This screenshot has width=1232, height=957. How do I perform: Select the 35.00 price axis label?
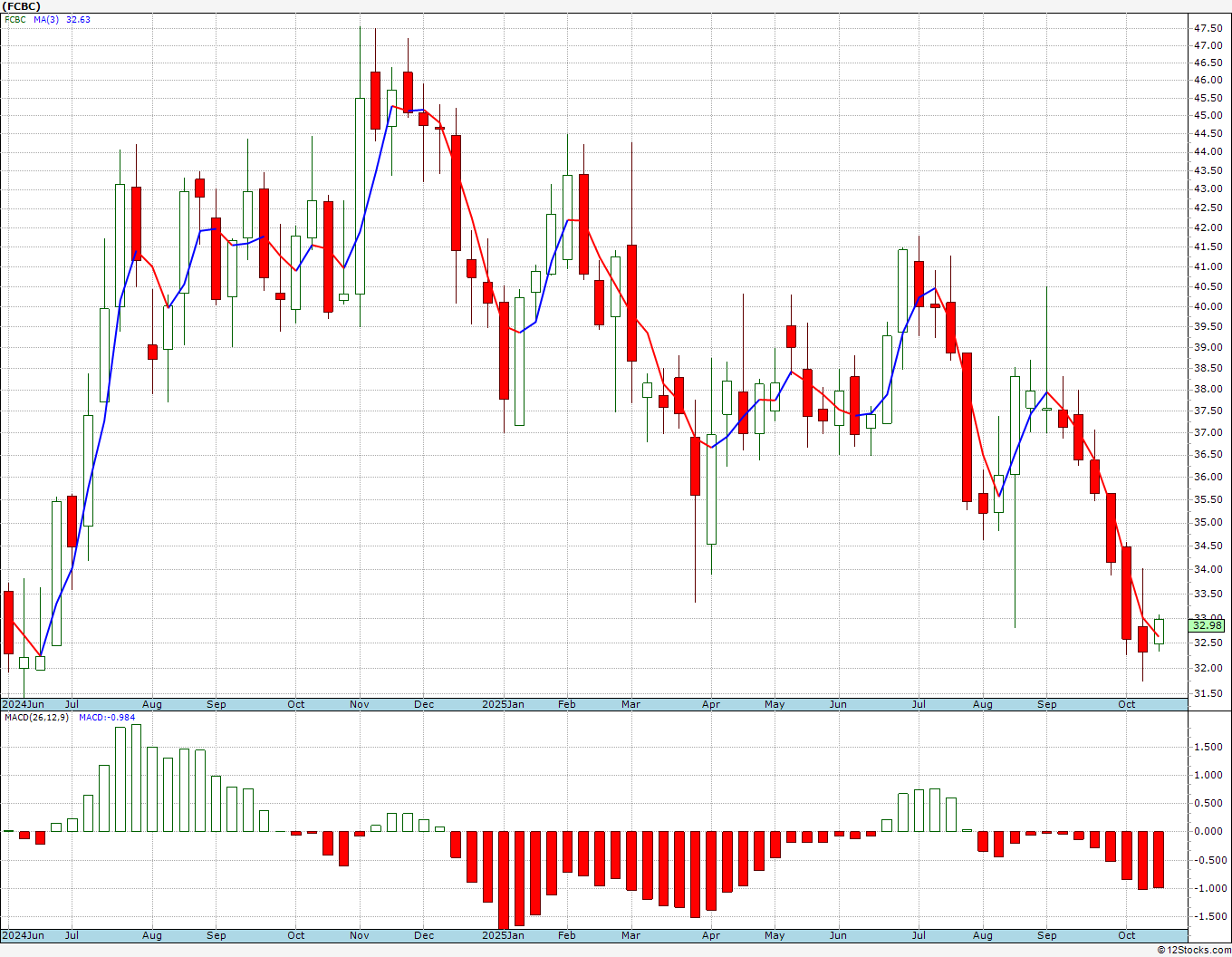[1208, 522]
